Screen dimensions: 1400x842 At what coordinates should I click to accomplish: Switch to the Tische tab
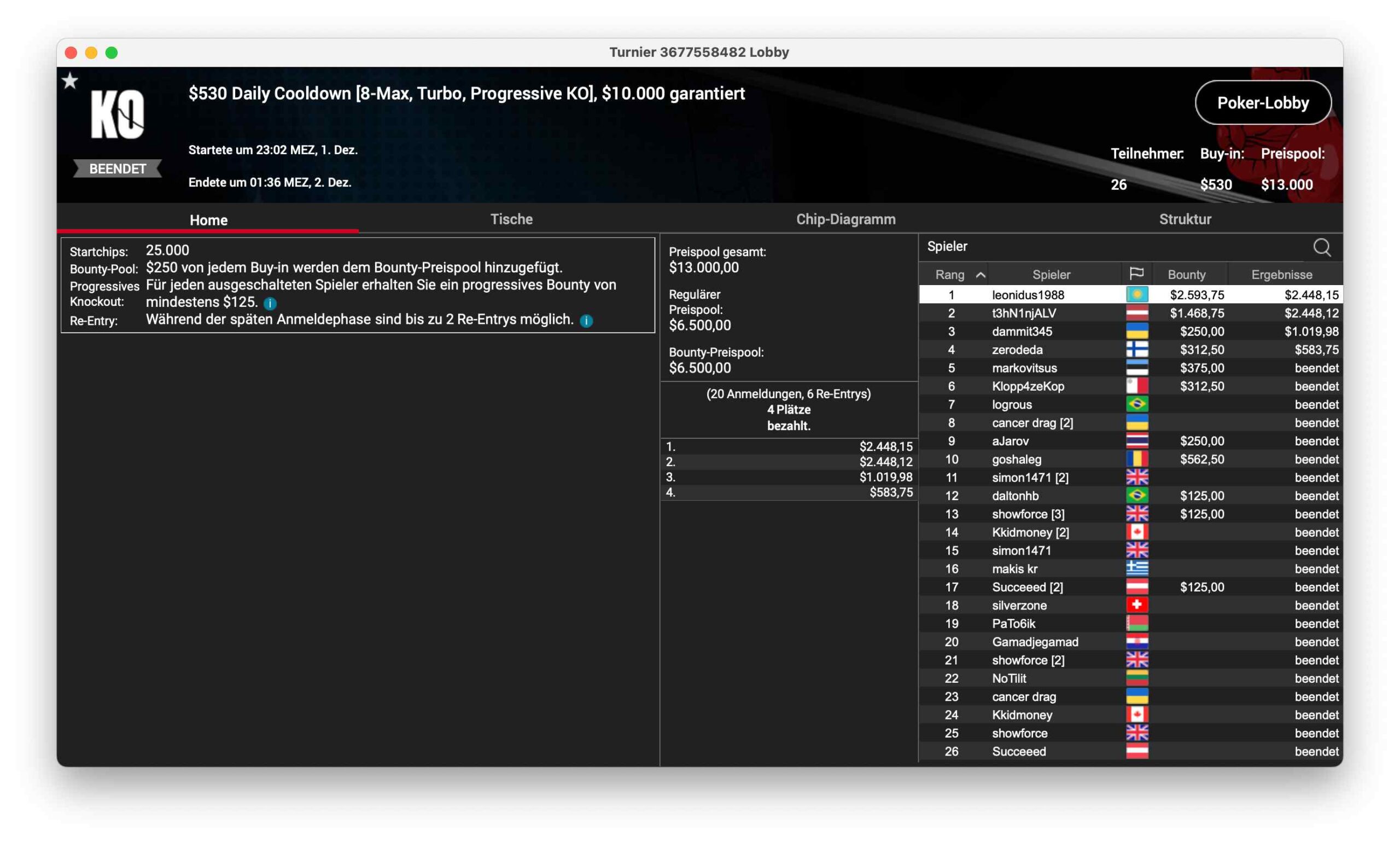(511, 219)
